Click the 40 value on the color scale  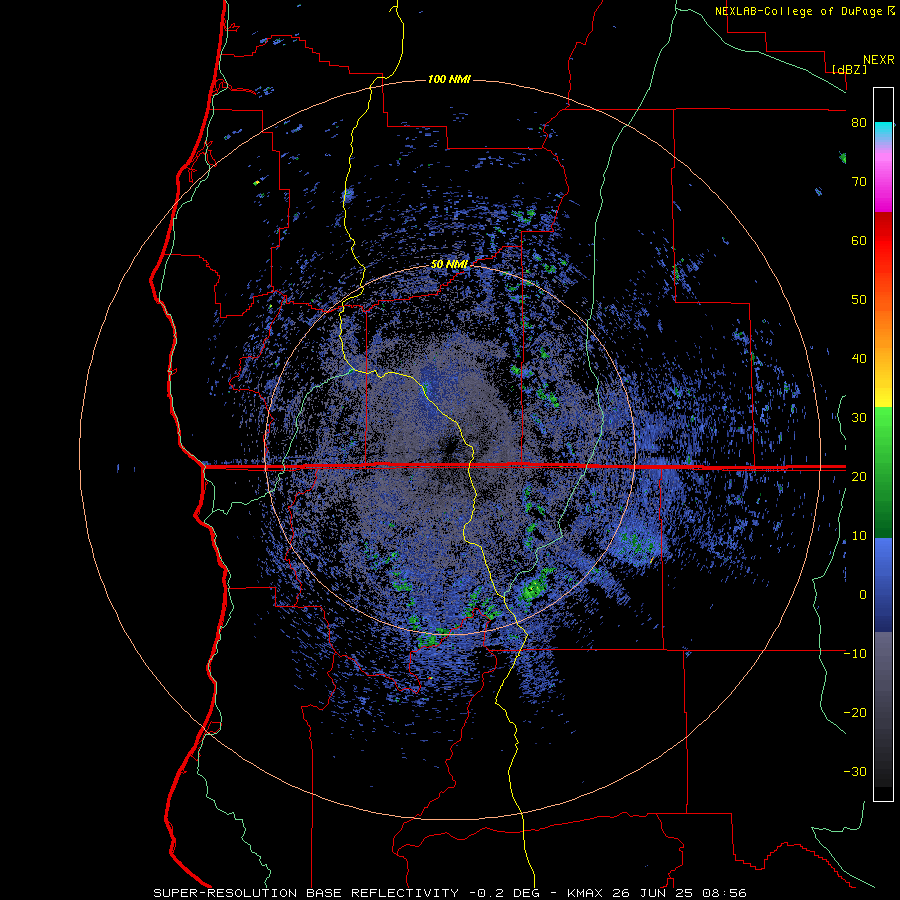pyautogui.click(x=859, y=359)
